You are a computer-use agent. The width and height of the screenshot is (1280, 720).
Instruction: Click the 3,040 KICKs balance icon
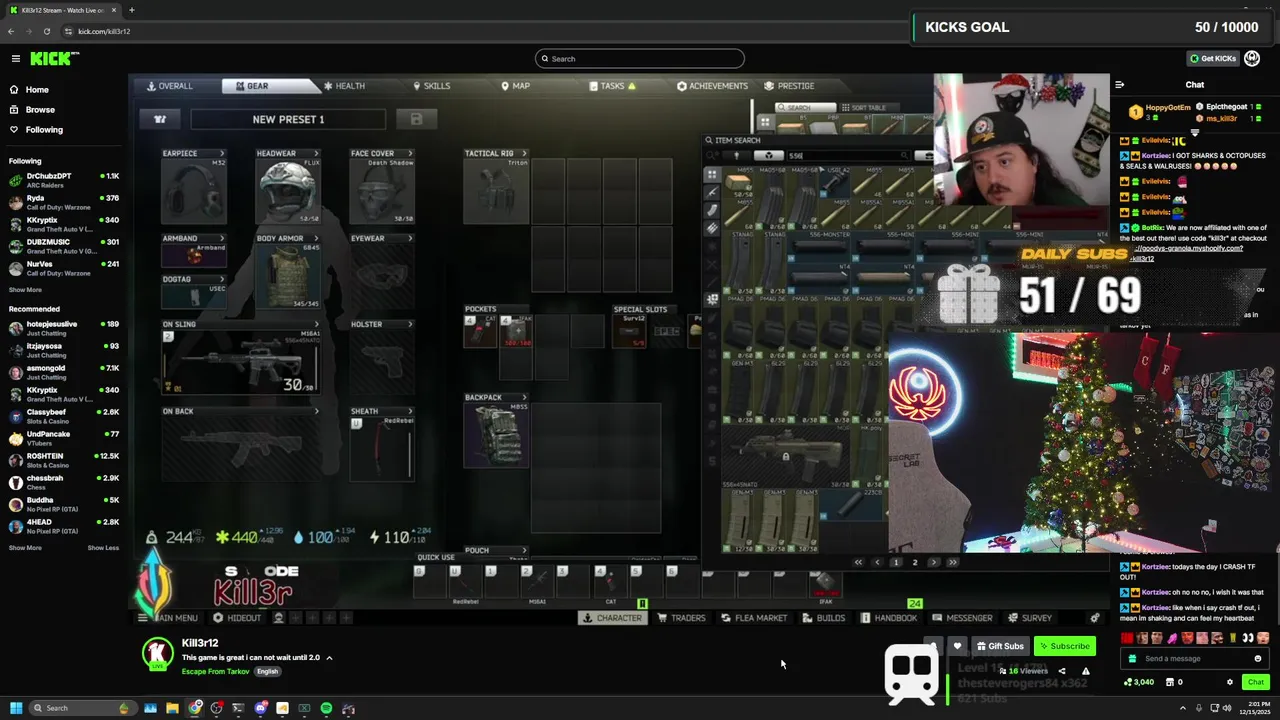coord(1140,682)
